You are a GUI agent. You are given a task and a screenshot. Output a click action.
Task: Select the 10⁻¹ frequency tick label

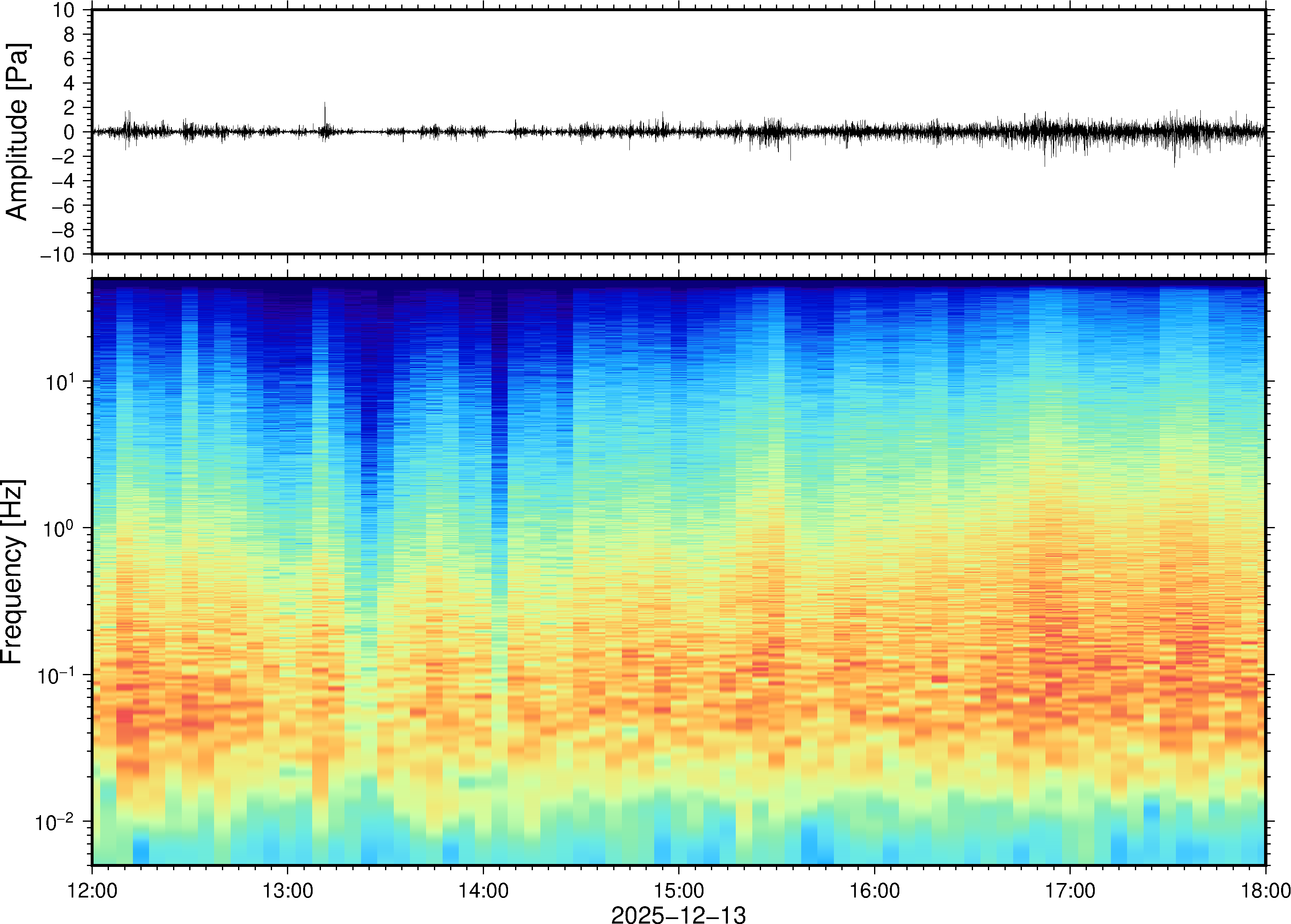[x=56, y=675]
